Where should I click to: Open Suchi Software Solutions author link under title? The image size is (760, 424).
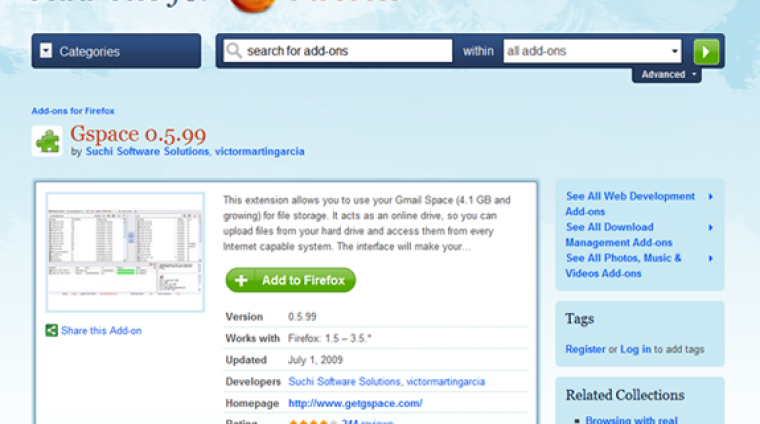147,152
